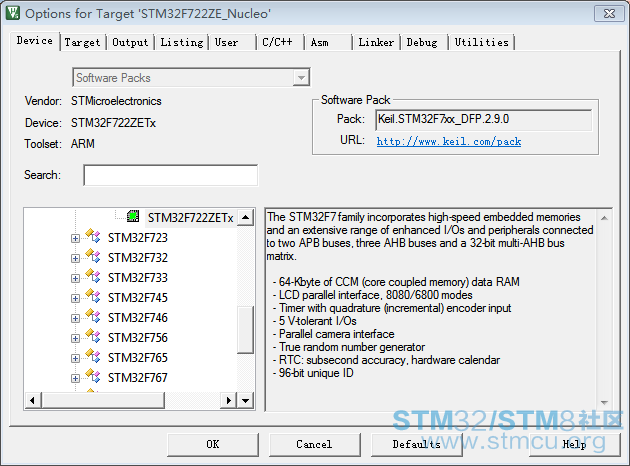Click the OK button
This screenshot has height=466, width=630.
tap(213, 444)
